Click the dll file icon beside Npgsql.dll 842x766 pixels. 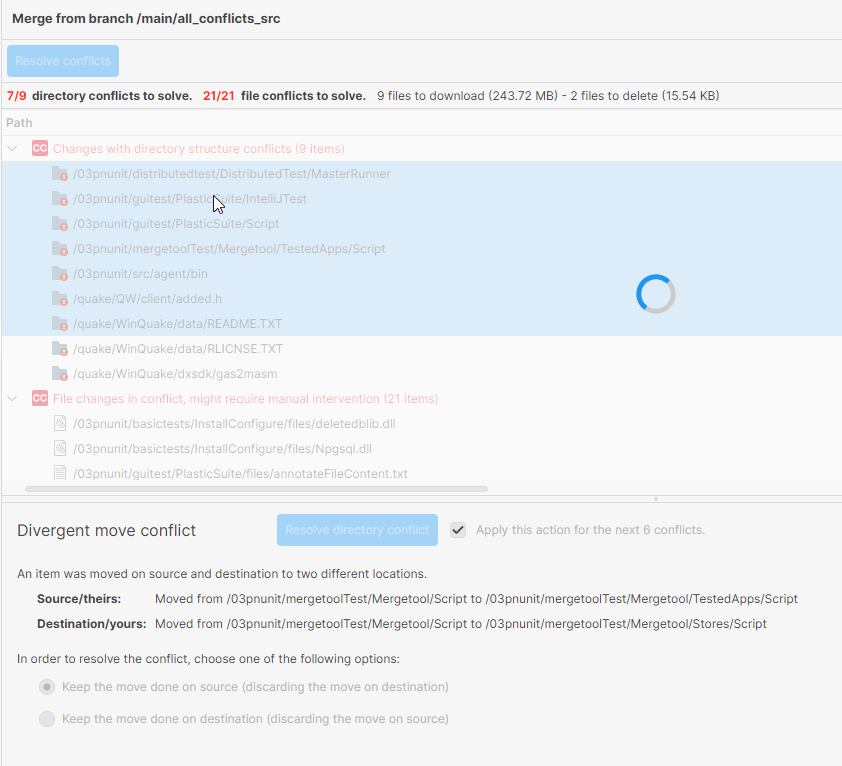(x=60, y=448)
